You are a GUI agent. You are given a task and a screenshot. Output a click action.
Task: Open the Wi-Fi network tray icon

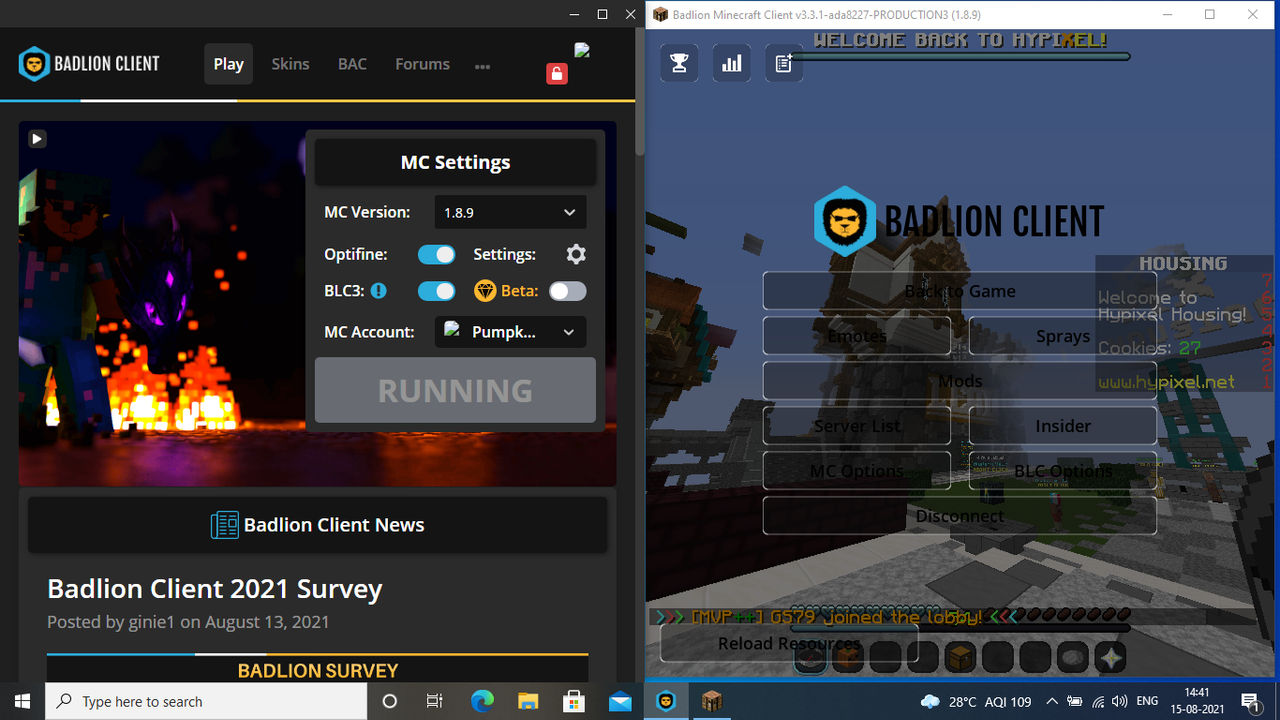point(1098,702)
